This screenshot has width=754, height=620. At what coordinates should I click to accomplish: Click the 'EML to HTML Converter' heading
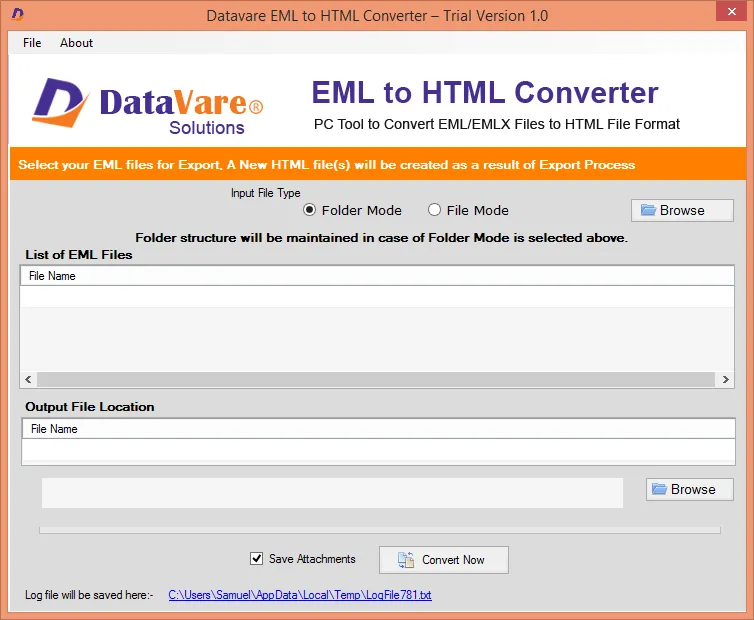point(485,92)
